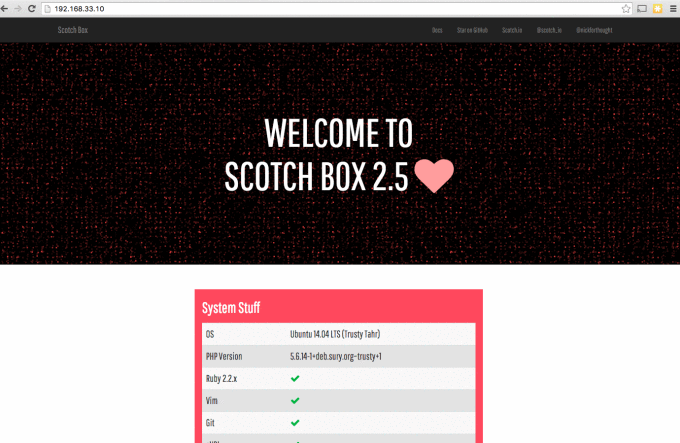Click the pink heart in the hero title
680x443 pixels.
434,175
